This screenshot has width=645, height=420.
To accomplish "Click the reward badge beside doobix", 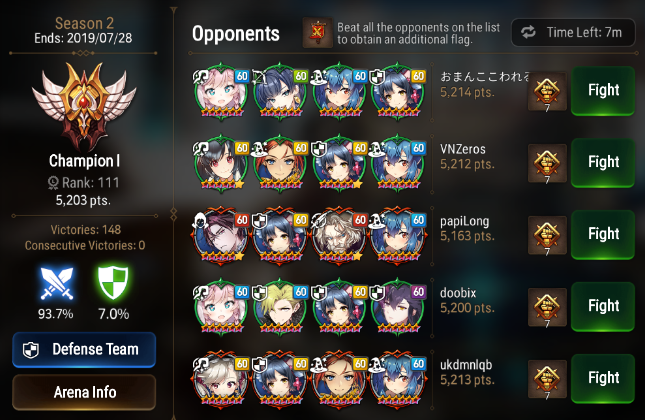I will pyautogui.click(x=547, y=307).
